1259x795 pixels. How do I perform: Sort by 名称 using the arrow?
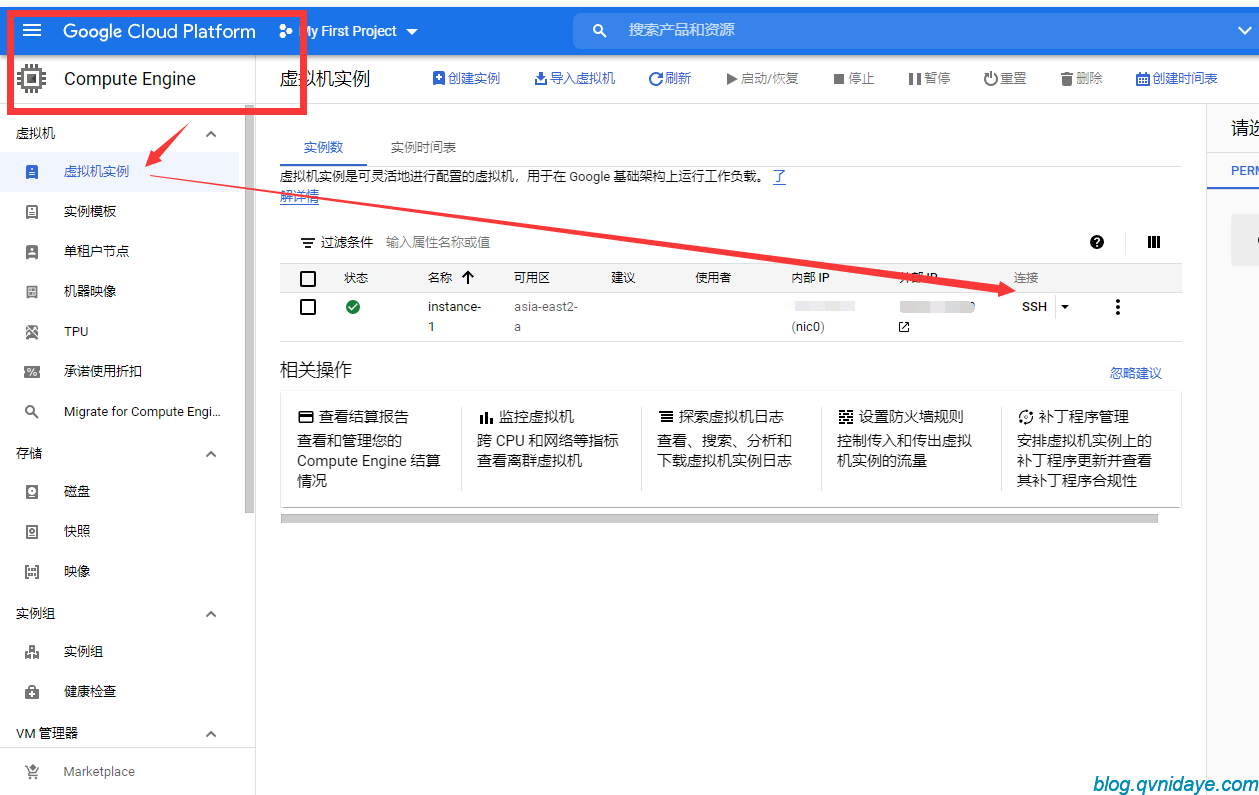[468, 277]
